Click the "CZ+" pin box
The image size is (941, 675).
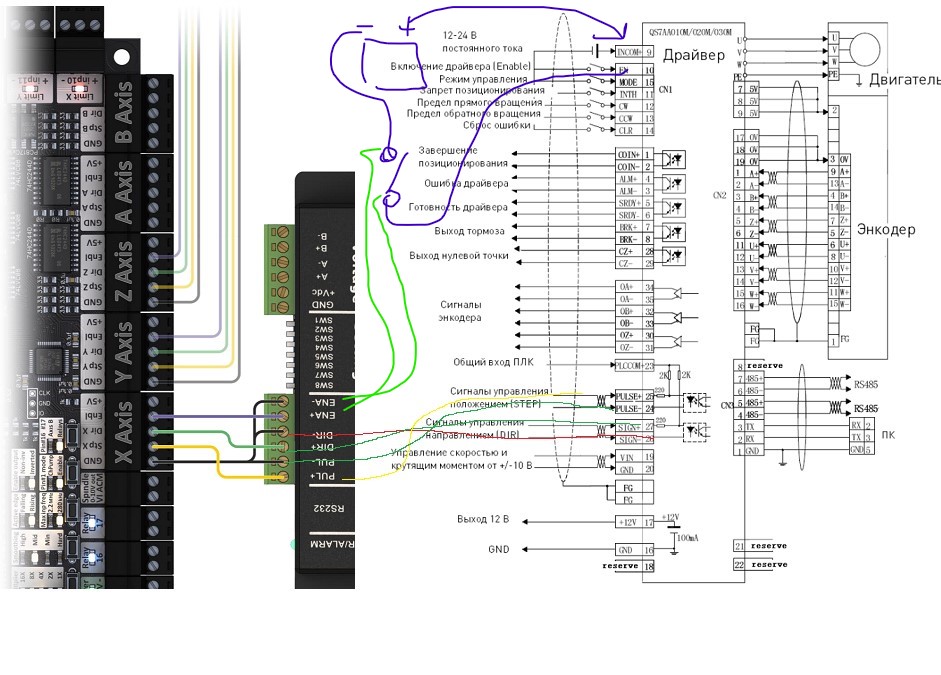[634, 251]
